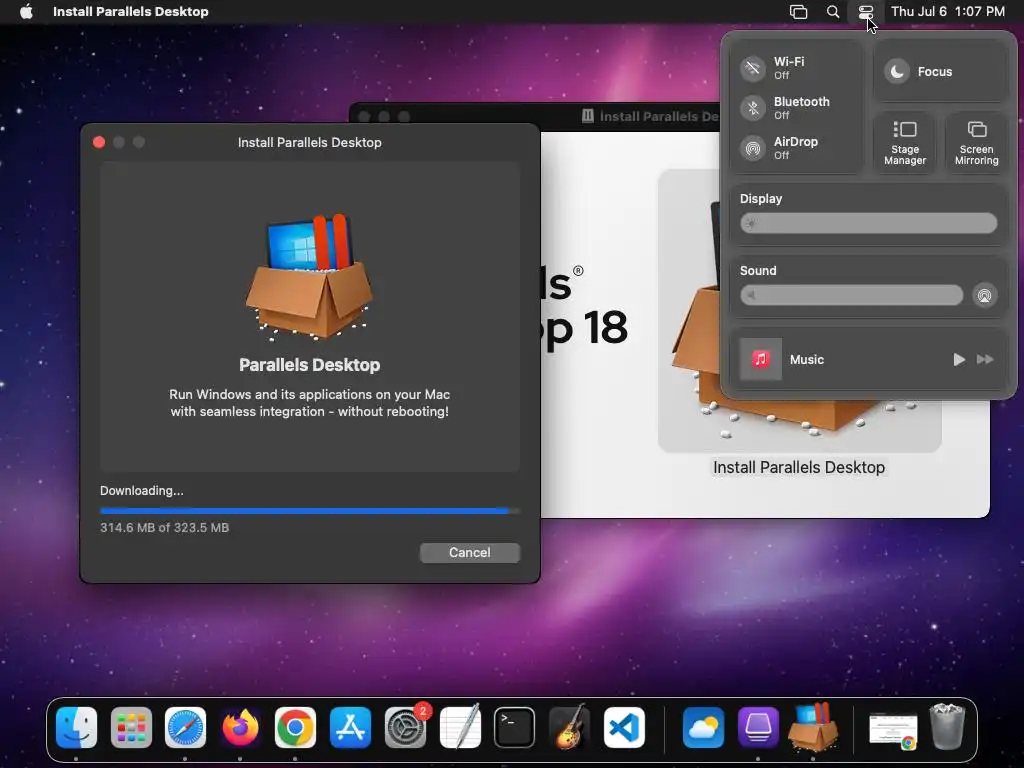
Task: Open the purple drive utility icon in Dock
Action: tap(758, 728)
